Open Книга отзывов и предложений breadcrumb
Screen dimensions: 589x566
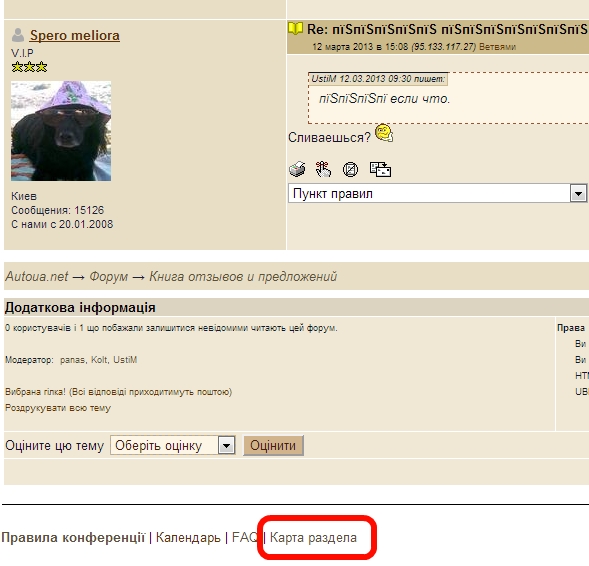243,276
